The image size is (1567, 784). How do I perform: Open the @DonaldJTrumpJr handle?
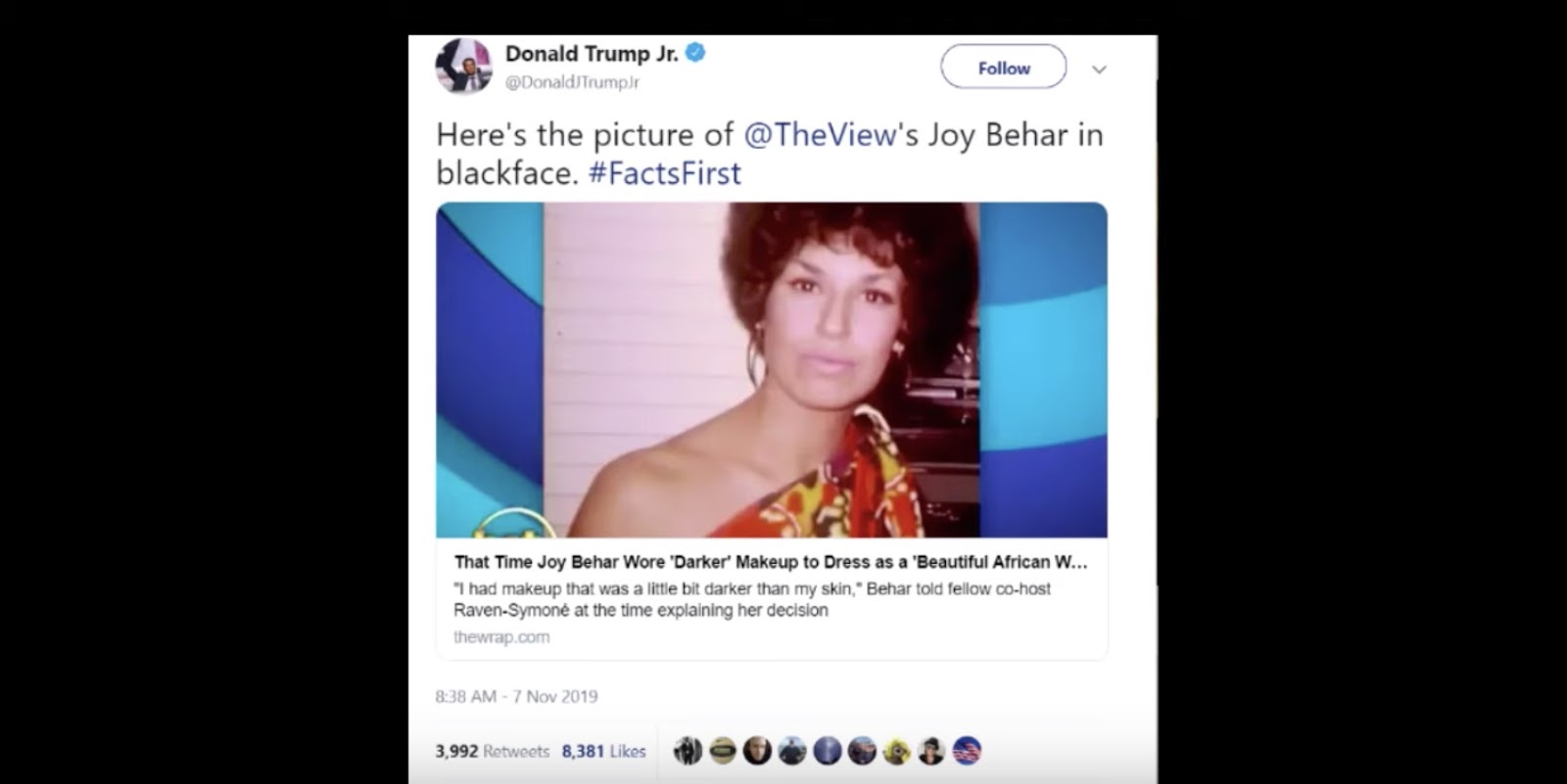click(572, 82)
